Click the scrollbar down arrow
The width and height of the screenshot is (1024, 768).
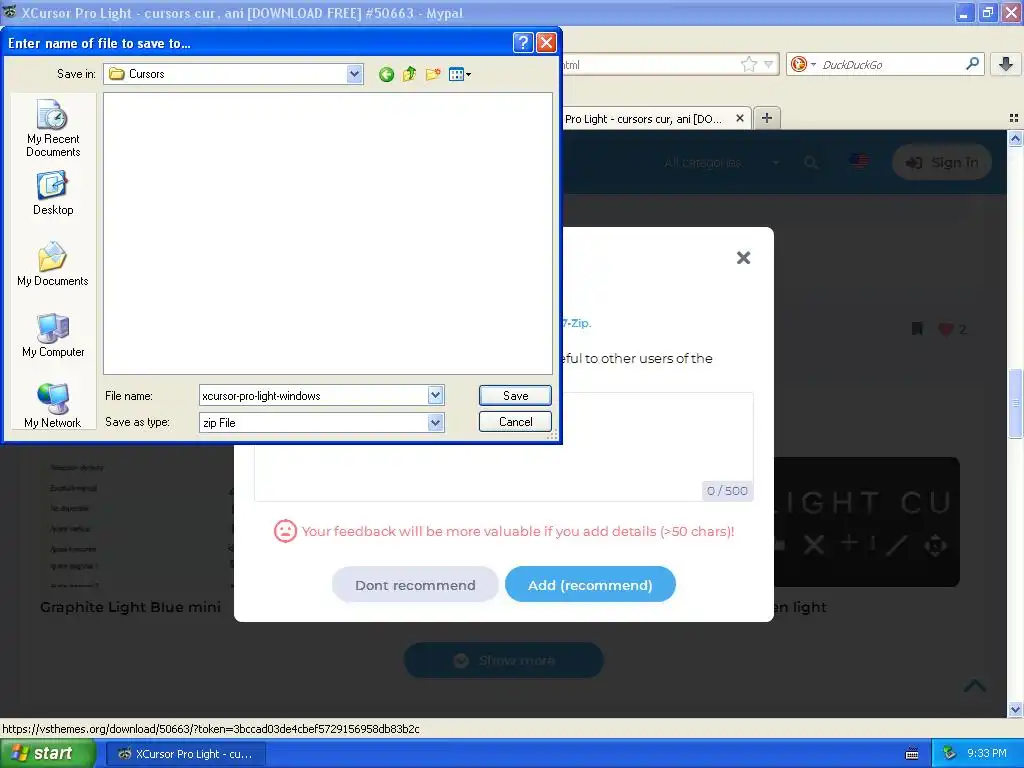(x=1015, y=709)
